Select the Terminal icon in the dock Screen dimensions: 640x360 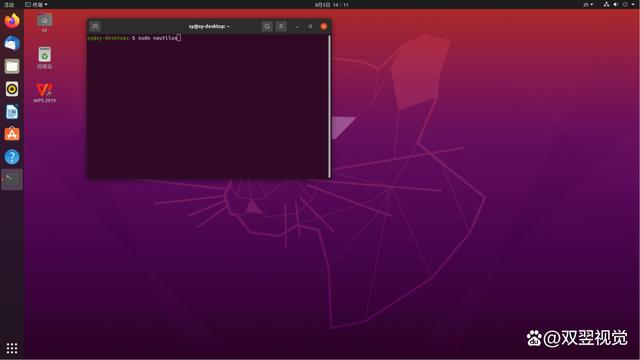coord(12,179)
